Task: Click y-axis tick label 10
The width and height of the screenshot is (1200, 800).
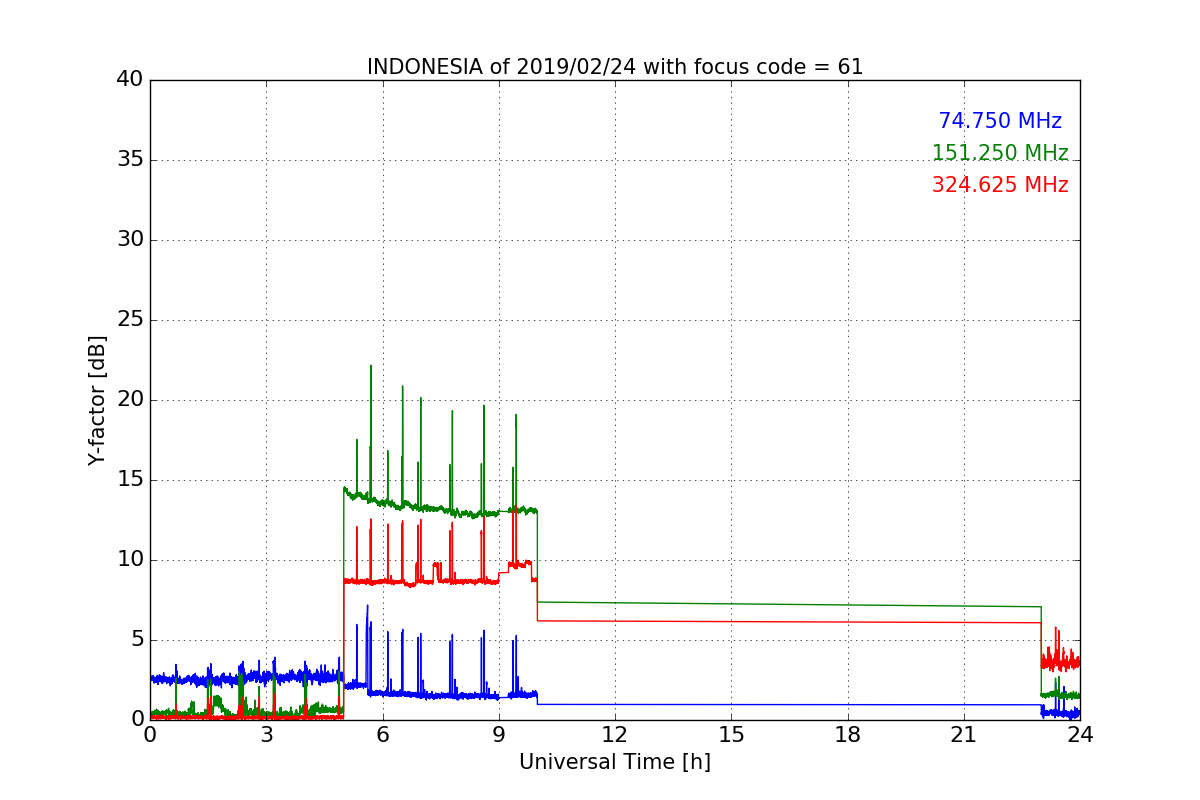Action: point(130,560)
